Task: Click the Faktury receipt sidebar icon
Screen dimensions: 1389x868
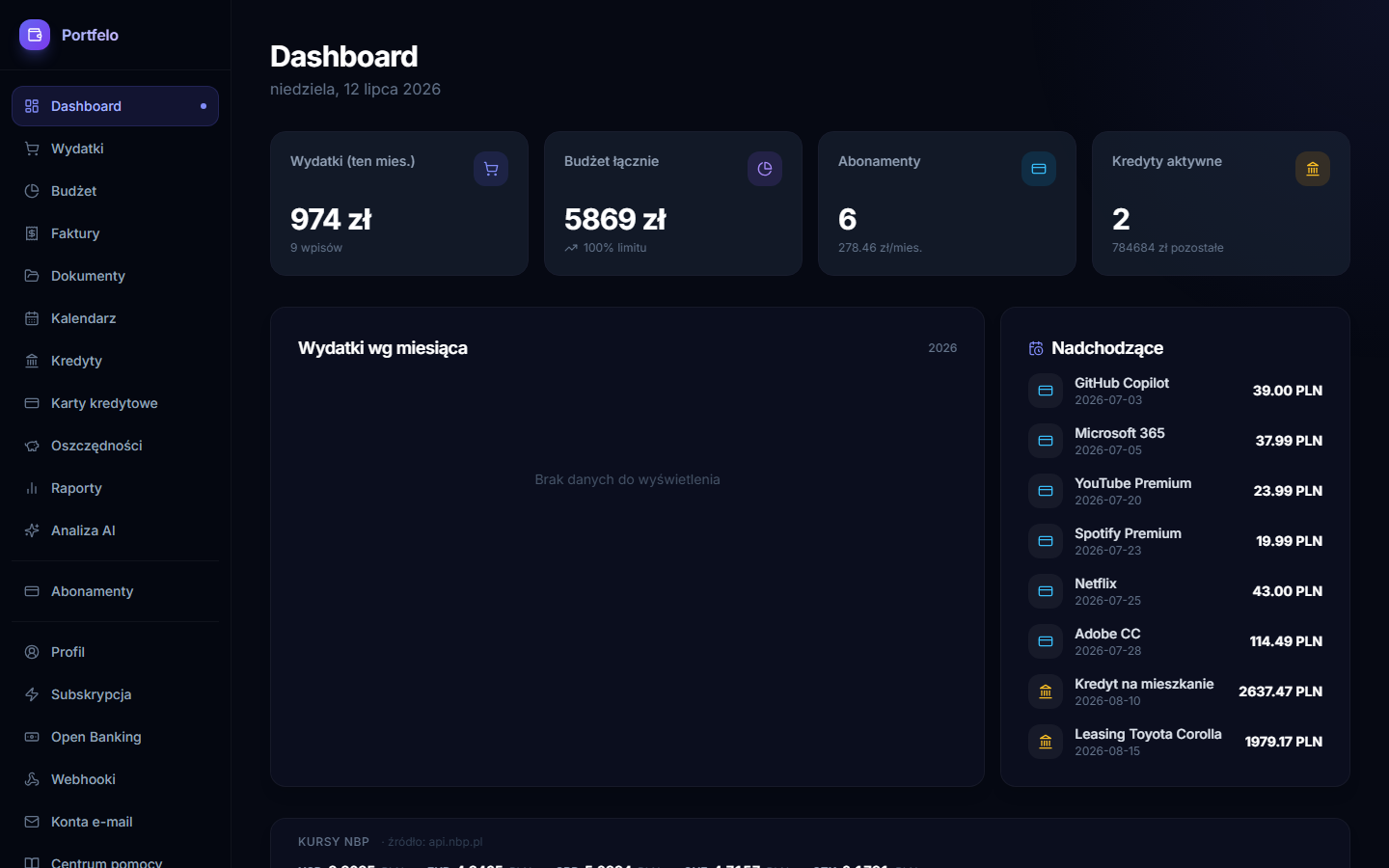Action: 32,233
